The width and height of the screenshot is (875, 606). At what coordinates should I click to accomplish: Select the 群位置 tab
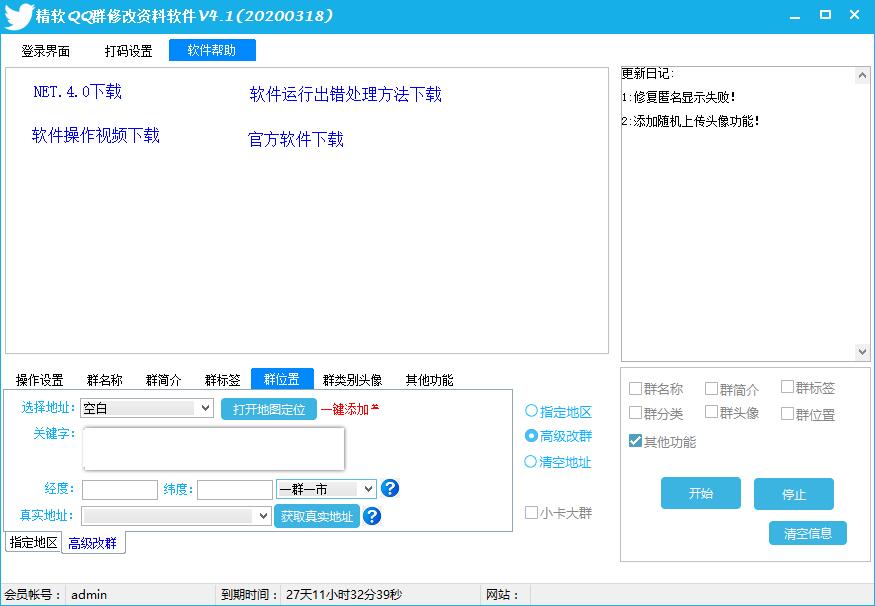coord(282,379)
